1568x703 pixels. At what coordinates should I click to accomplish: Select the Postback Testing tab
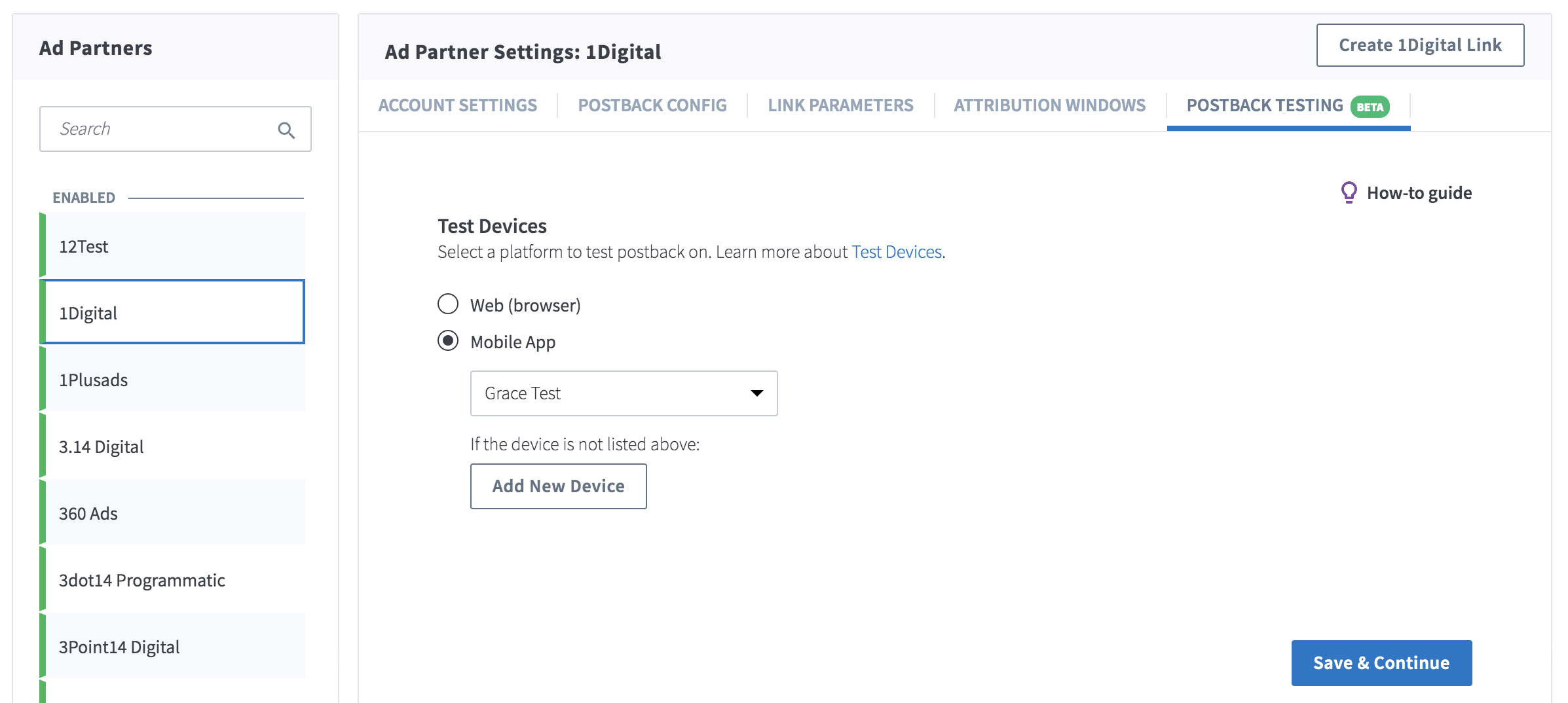pyautogui.click(x=1288, y=105)
